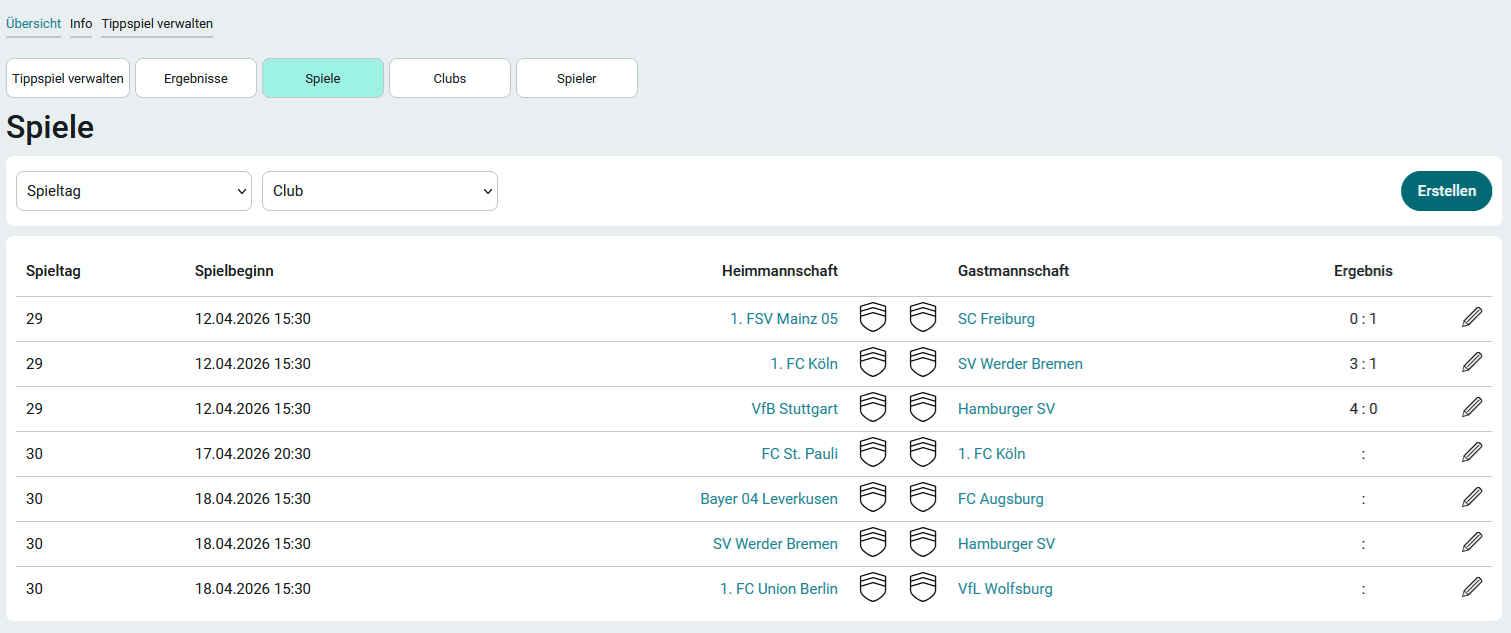Open top Tippspiel verwalten navigation link
The image size is (1511, 633).
tap(157, 23)
